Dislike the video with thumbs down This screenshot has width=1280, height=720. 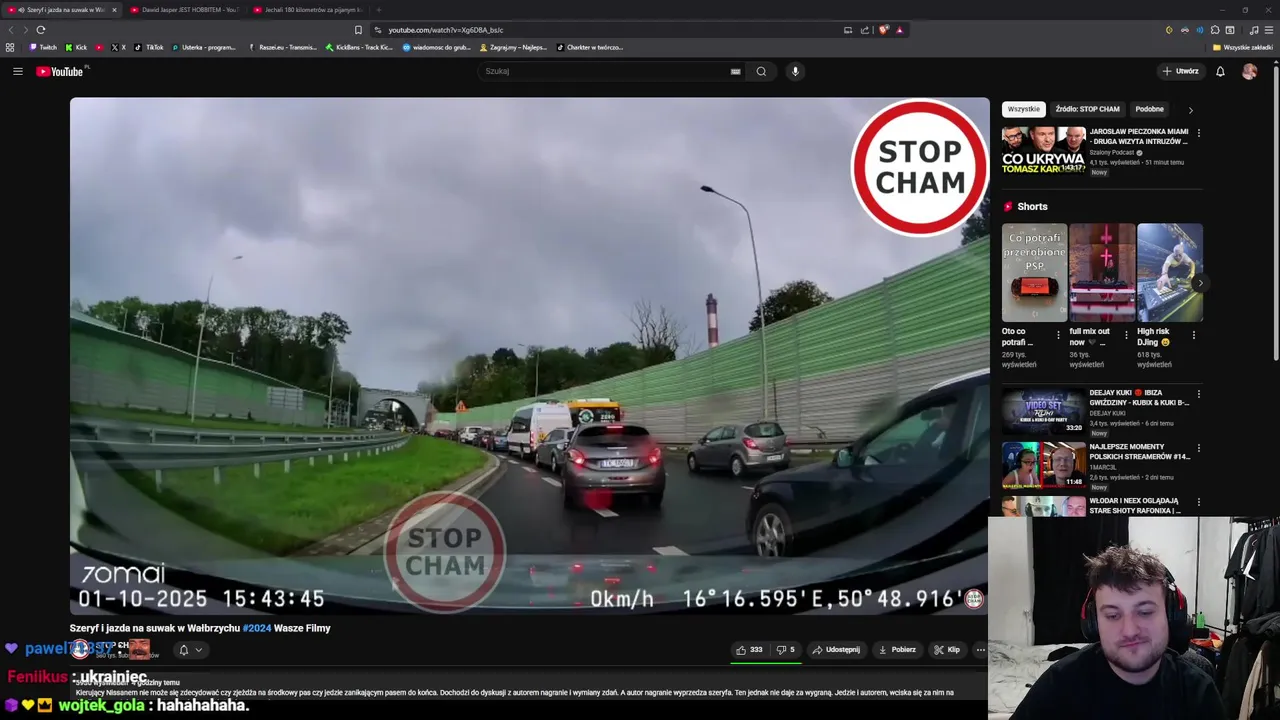(786, 650)
